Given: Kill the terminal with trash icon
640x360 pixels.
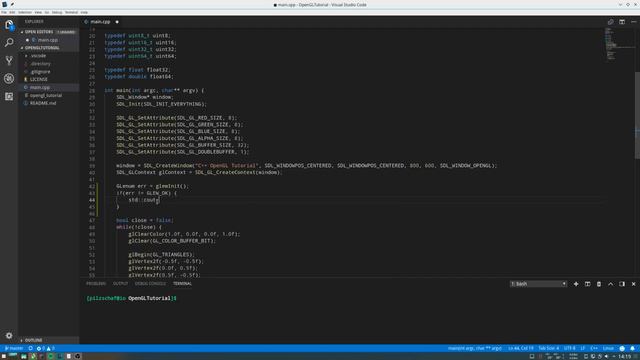Looking at the screenshot, I should pyautogui.click(x=599, y=284).
